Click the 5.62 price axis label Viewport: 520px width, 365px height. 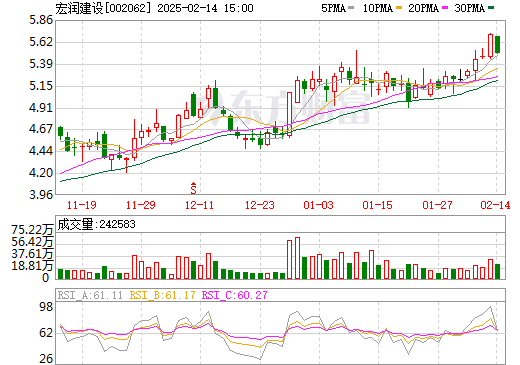point(41,42)
